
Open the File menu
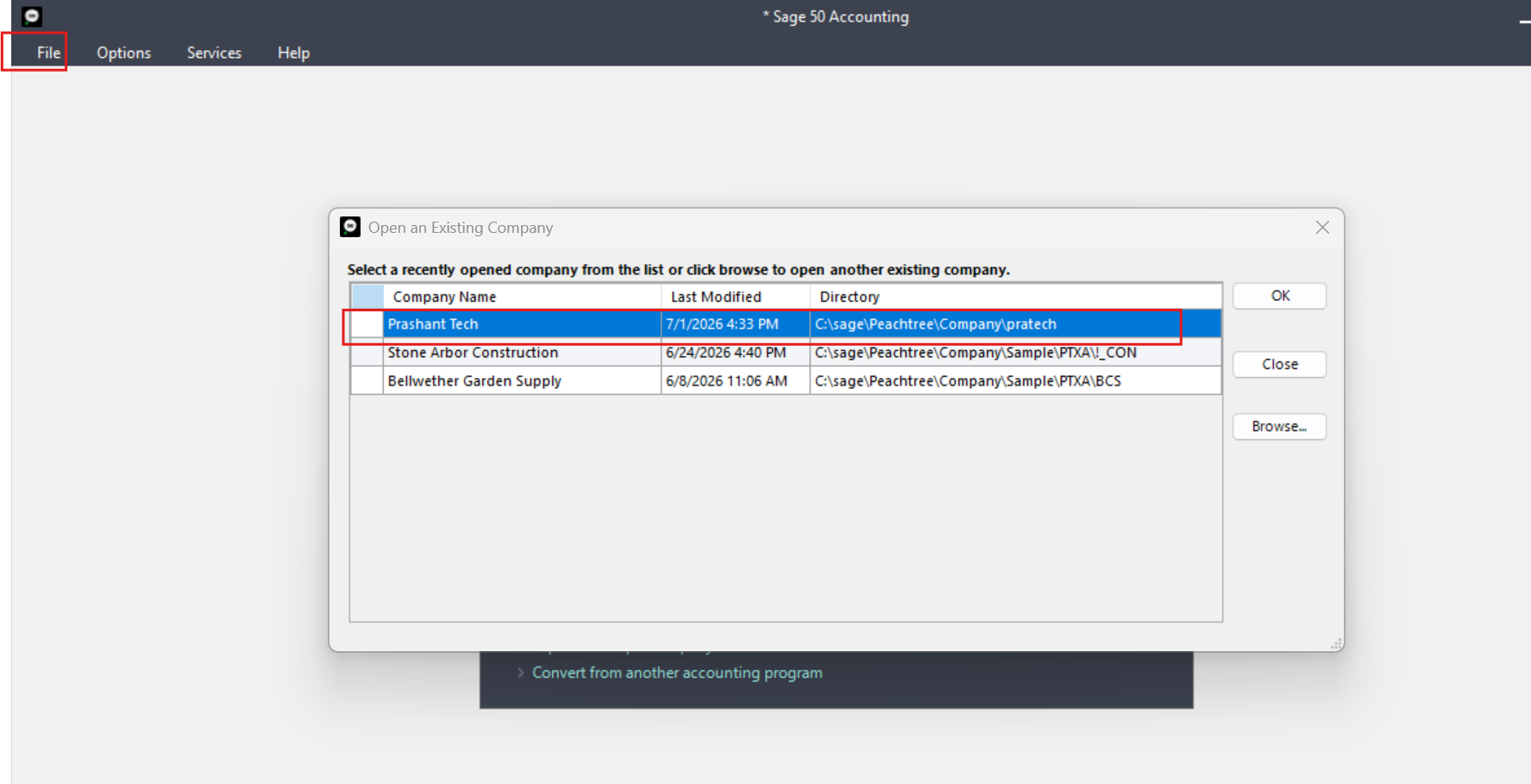point(48,53)
